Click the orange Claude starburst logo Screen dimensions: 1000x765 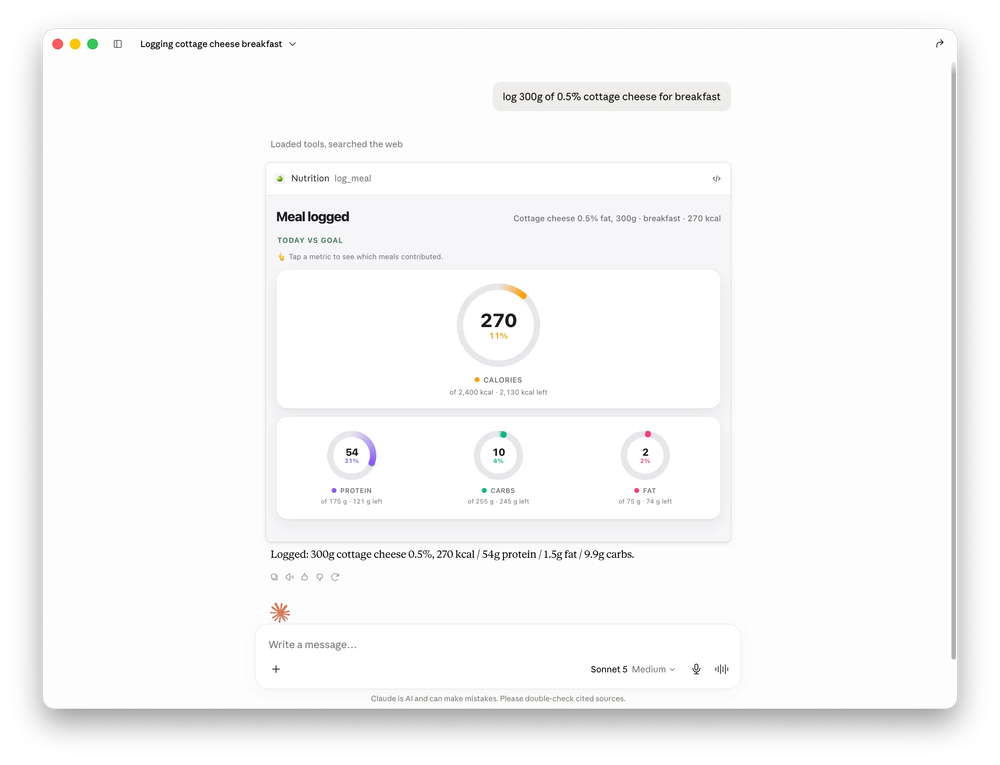tap(280, 613)
